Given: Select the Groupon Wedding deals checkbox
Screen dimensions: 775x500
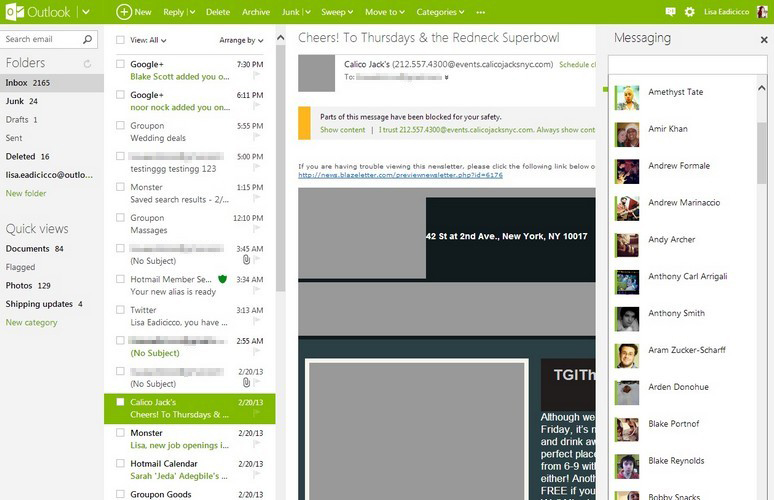Looking at the screenshot, I should pos(120,125).
